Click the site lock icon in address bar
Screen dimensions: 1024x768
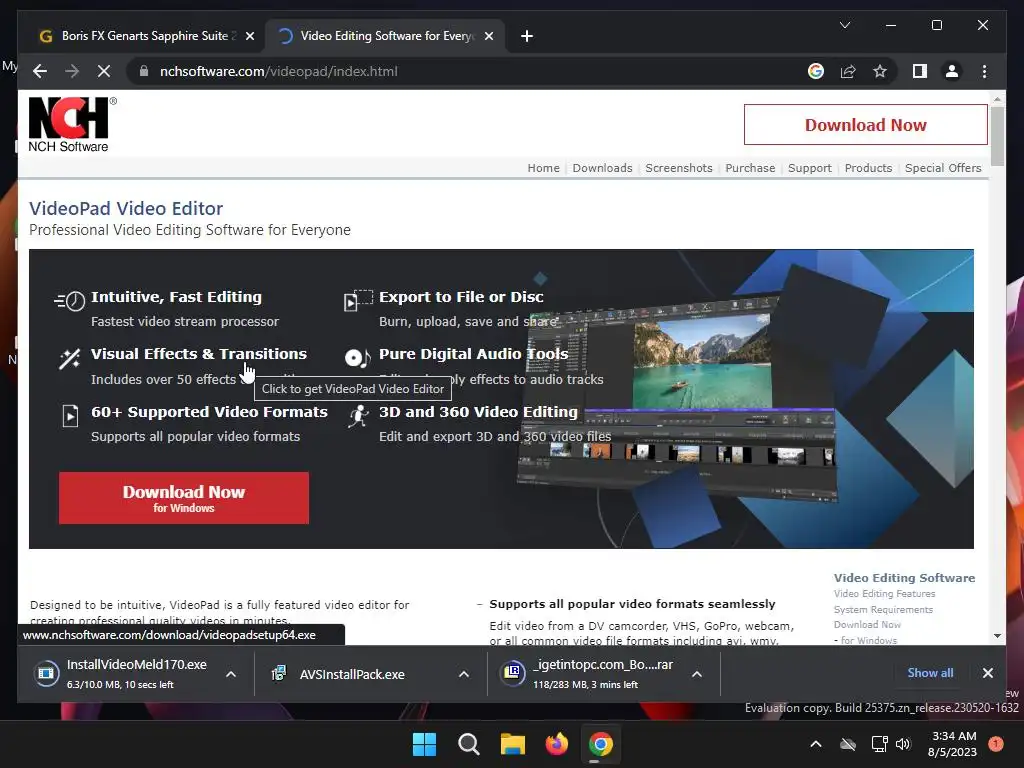click(144, 71)
